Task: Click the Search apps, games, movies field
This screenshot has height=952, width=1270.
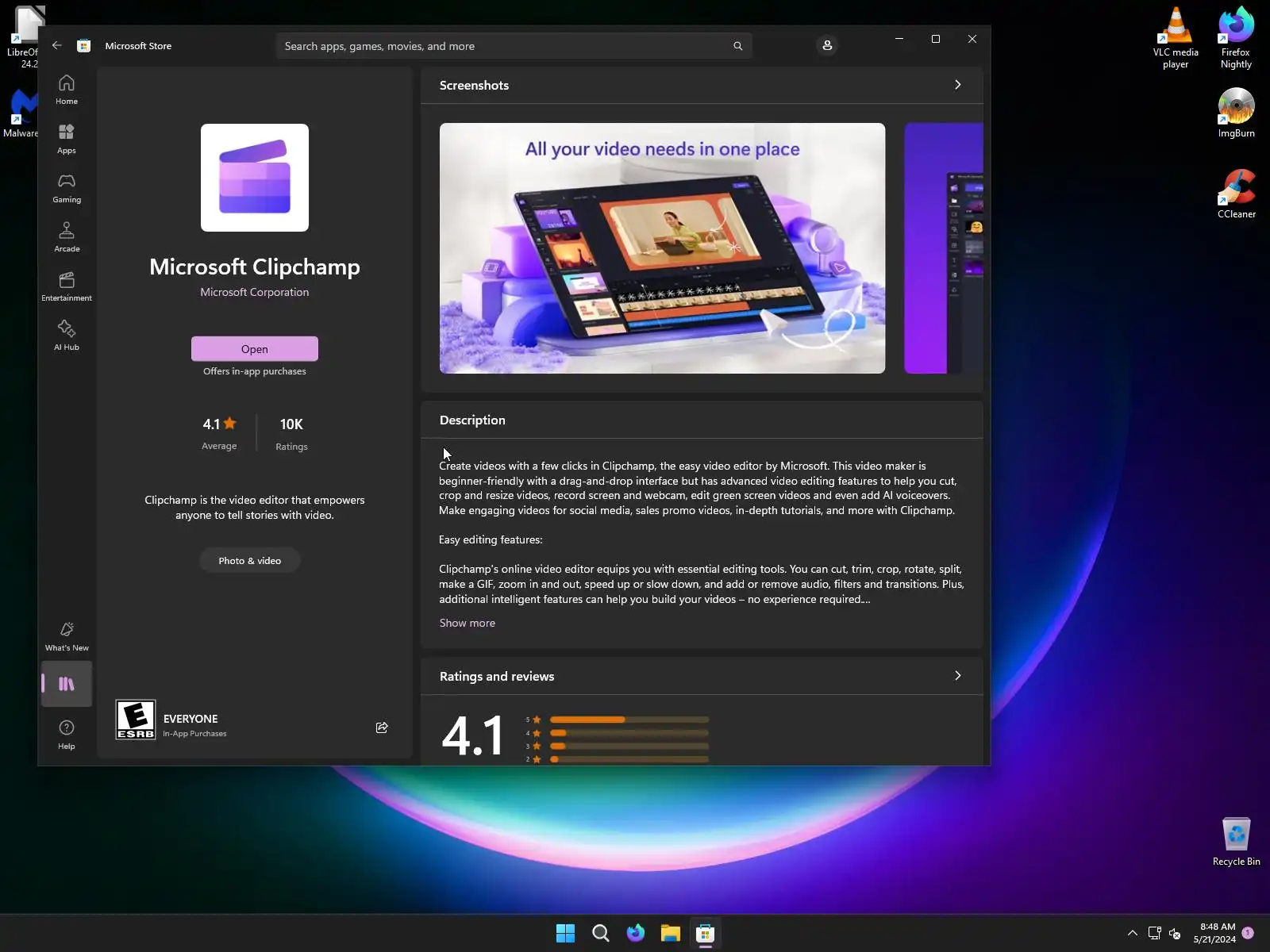Action: (x=514, y=46)
